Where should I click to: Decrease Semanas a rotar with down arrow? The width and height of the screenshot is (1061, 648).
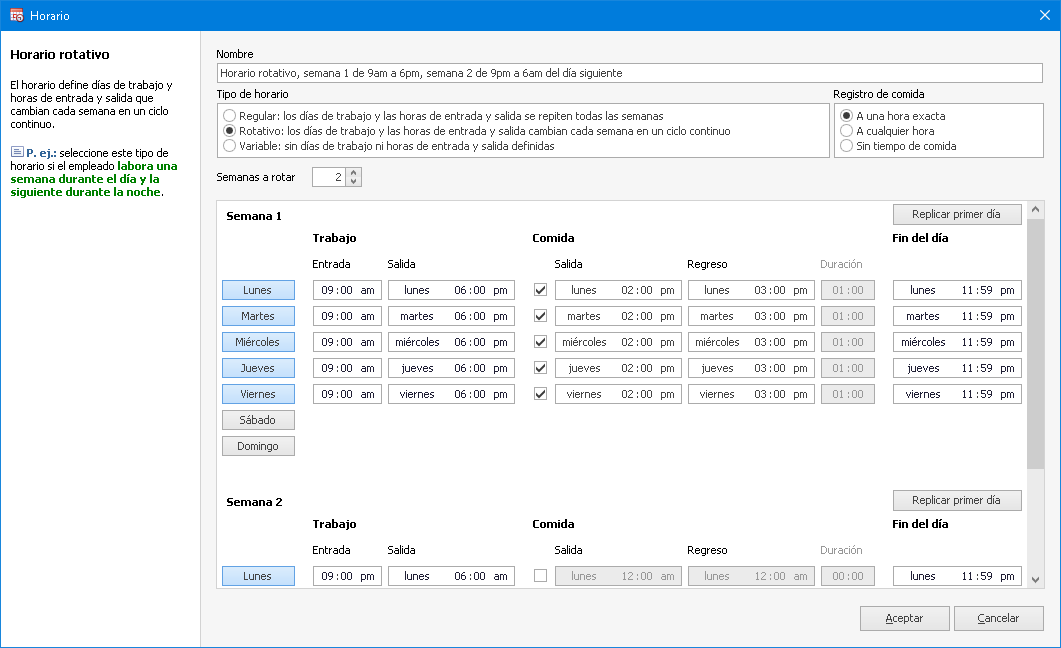click(353, 182)
